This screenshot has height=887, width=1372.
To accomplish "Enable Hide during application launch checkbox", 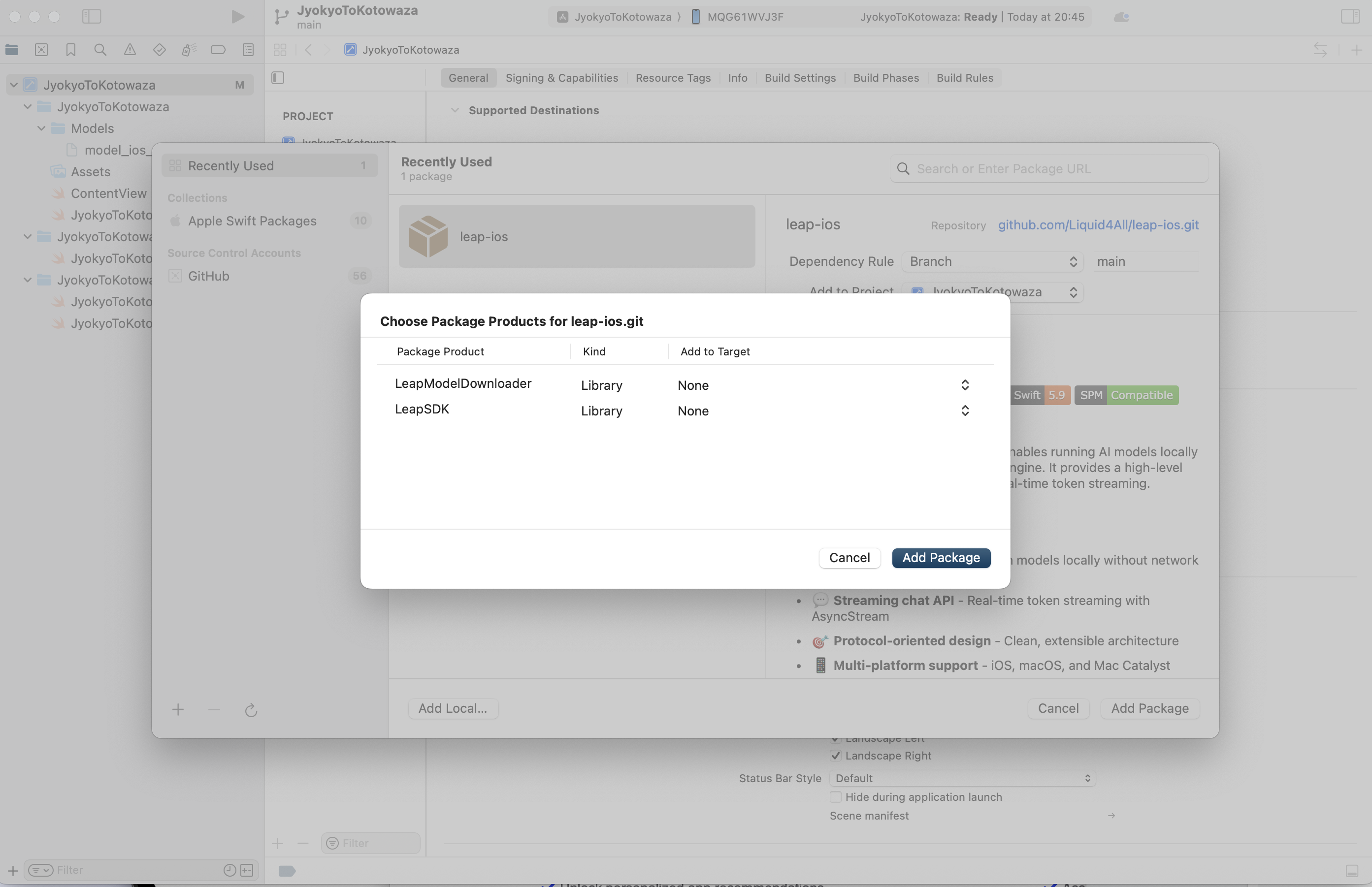I will pyautogui.click(x=836, y=797).
